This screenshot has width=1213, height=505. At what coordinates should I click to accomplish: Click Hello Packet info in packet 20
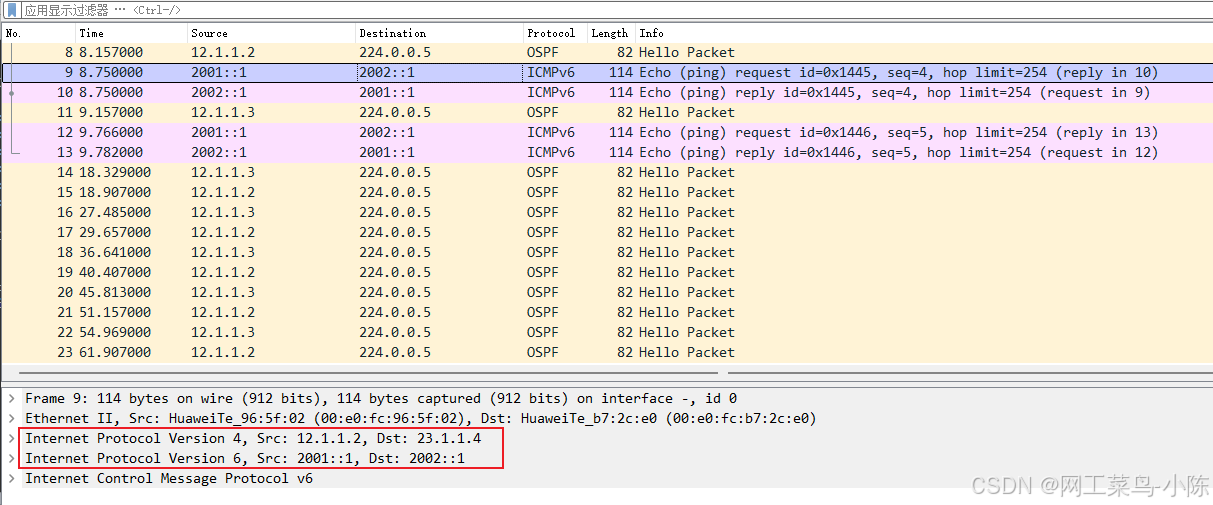coord(687,292)
